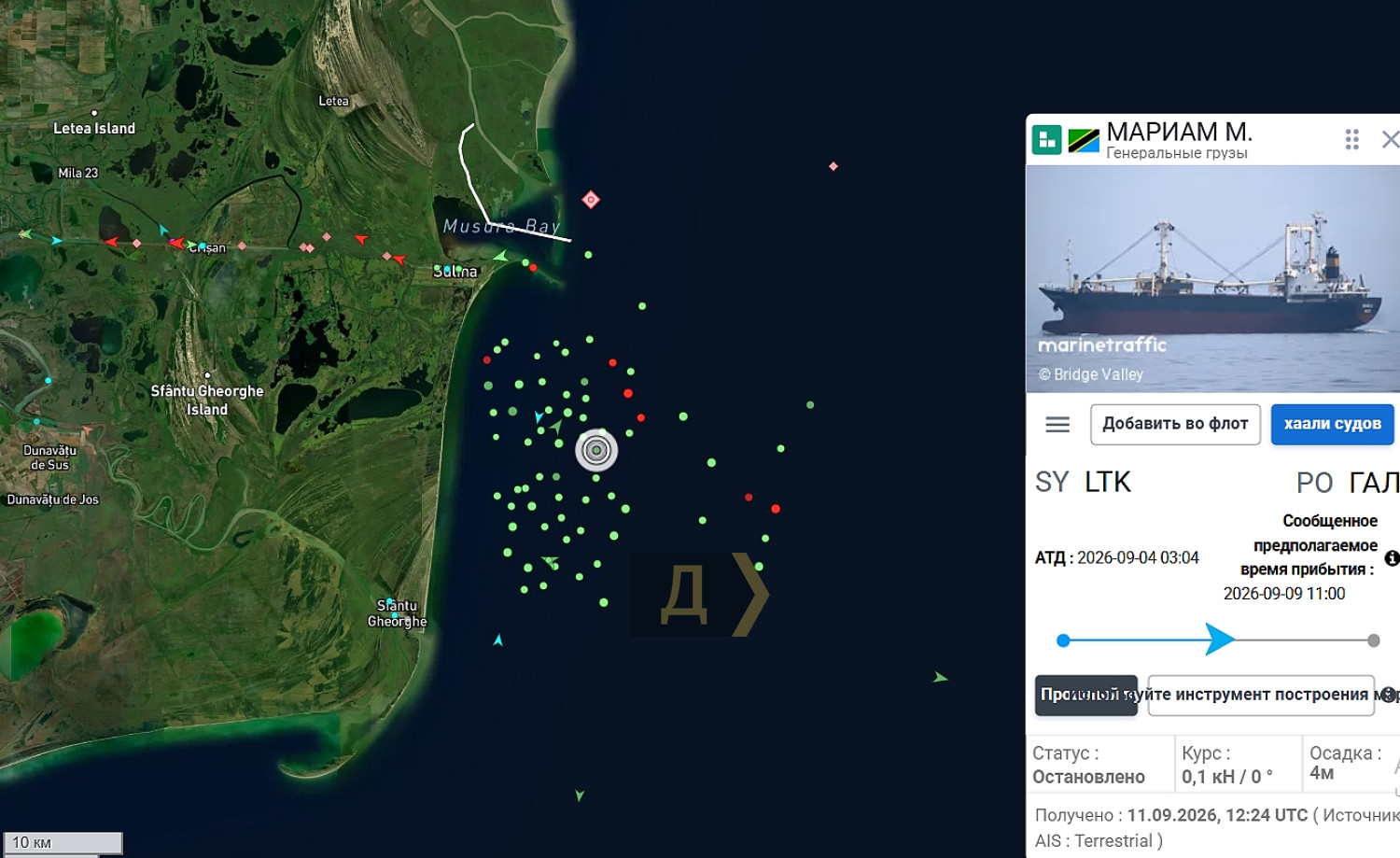Click the Sulina town label

tap(455, 272)
